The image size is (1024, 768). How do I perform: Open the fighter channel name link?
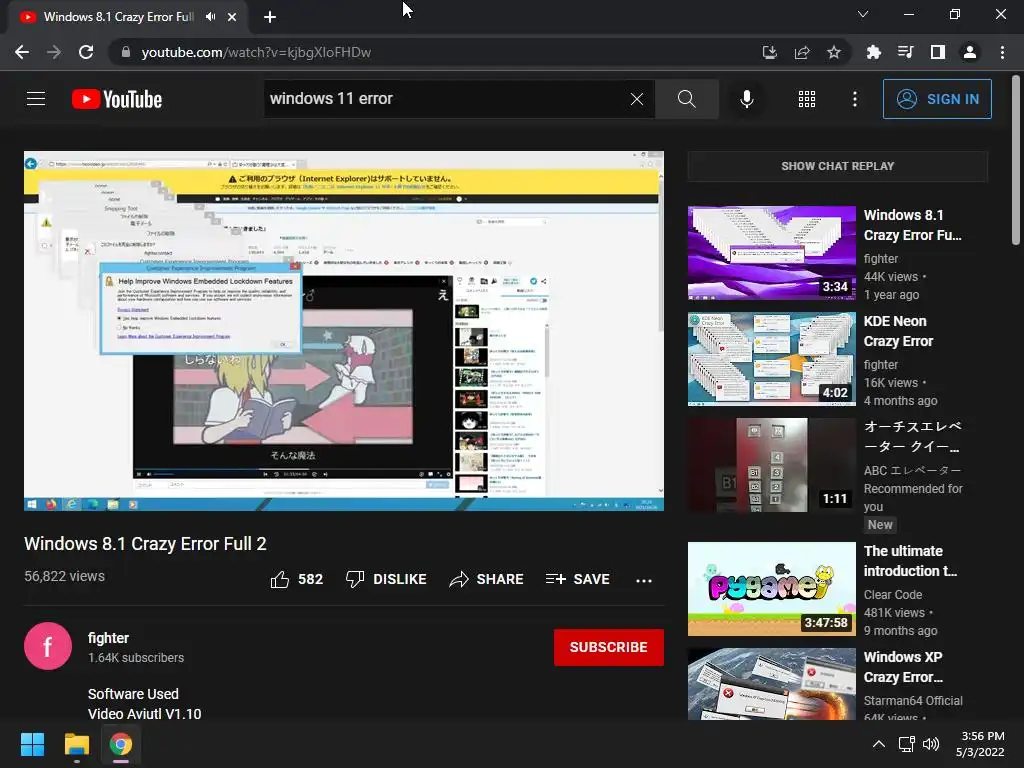[x=108, y=638]
